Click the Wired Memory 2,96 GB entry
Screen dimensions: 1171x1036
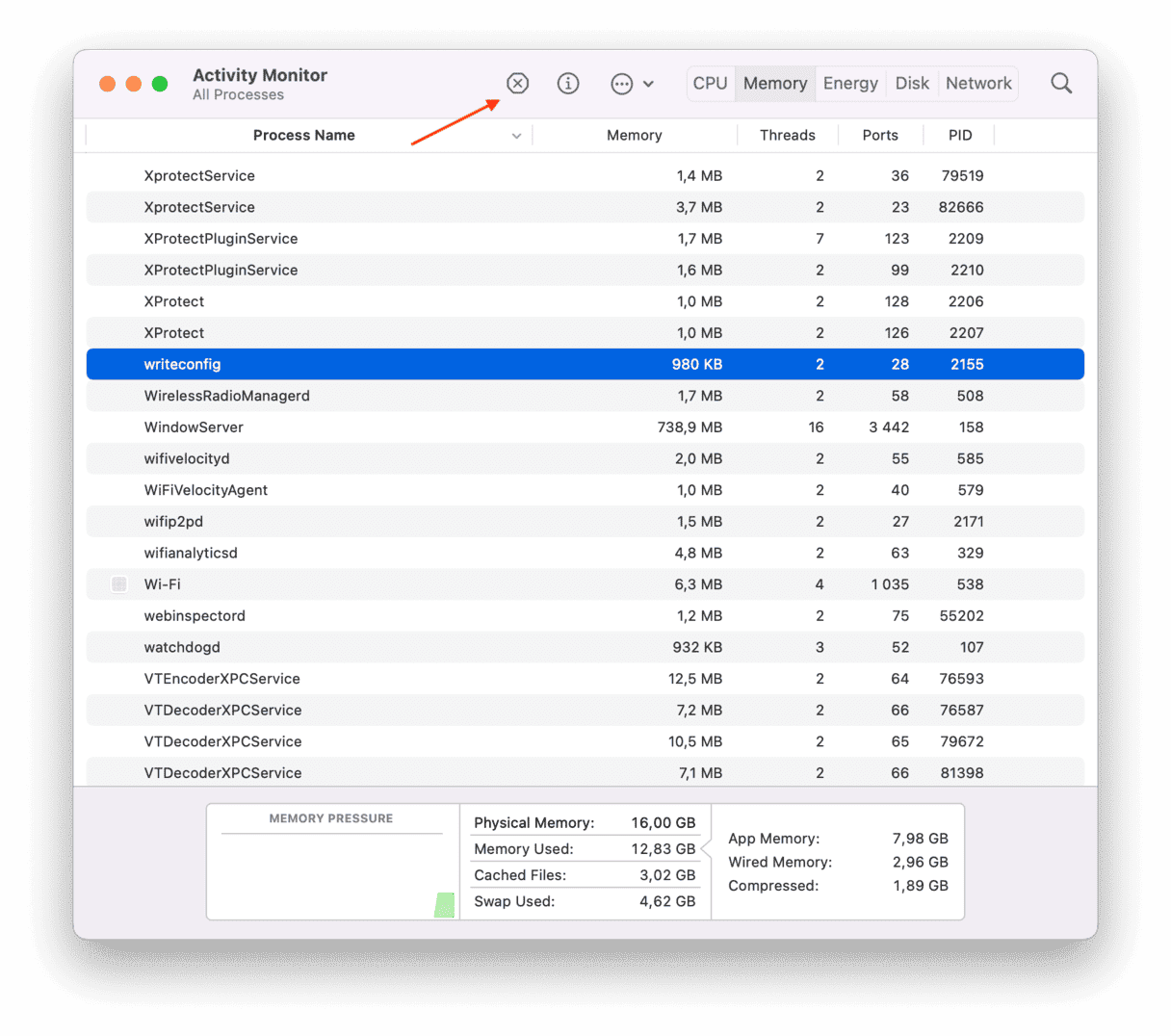point(838,863)
